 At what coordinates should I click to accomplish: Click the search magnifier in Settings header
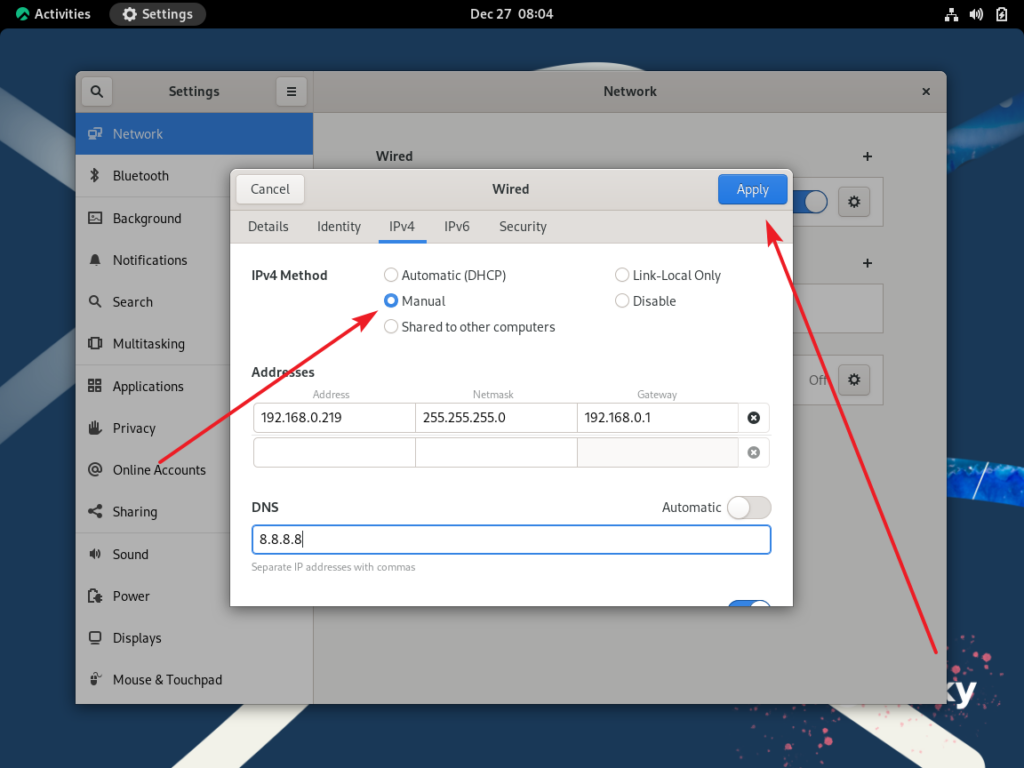coord(96,91)
